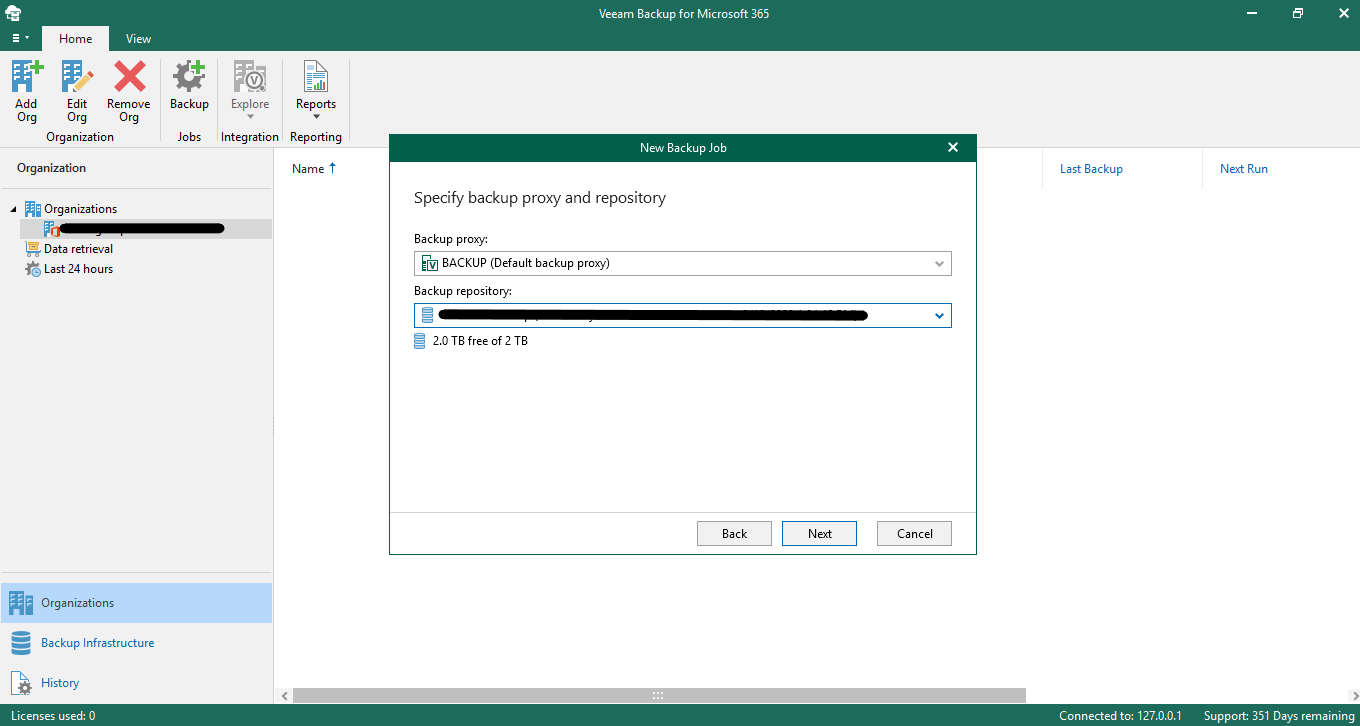Image resolution: width=1360 pixels, height=726 pixels.
Task: Click the horizontal scrollbar at the bottom
Action: click(657, 695)
